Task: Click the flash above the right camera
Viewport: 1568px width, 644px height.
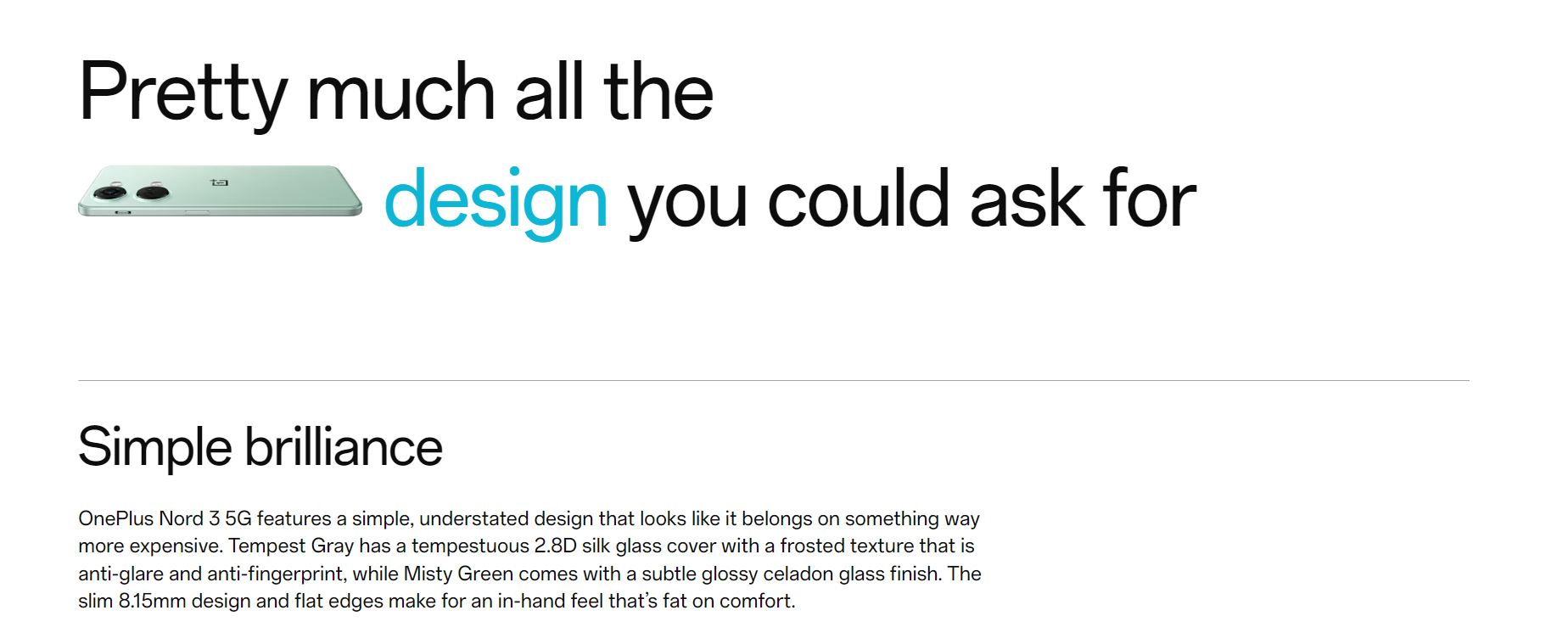Action: (155, 183)
